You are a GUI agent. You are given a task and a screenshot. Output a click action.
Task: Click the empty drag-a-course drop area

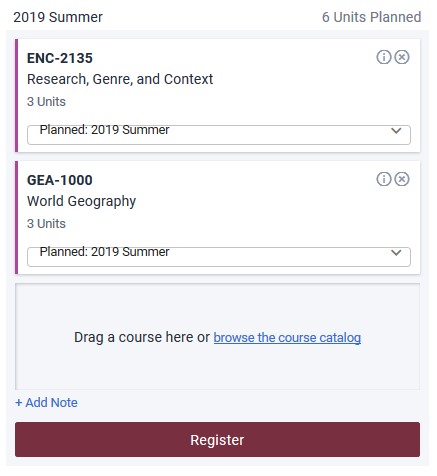pos(217,336)
